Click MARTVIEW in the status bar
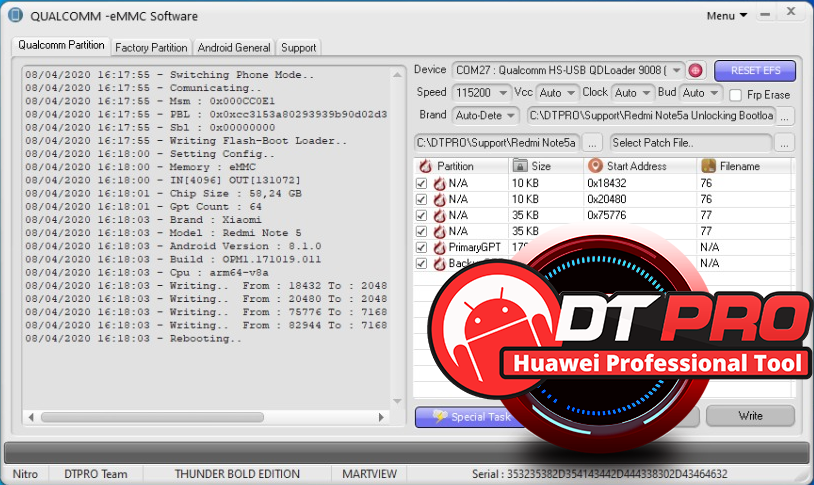Viewport: 814px width, 485px height. 369,474
